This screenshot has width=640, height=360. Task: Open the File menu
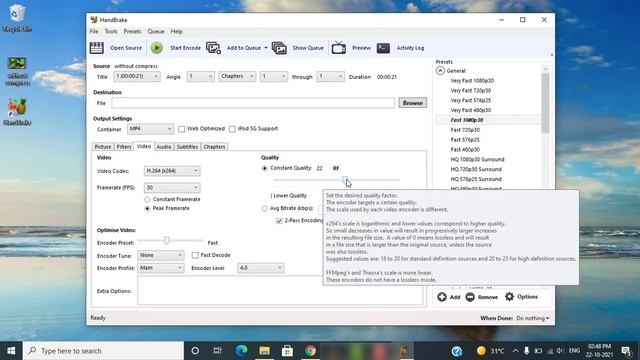pos(94,31)
